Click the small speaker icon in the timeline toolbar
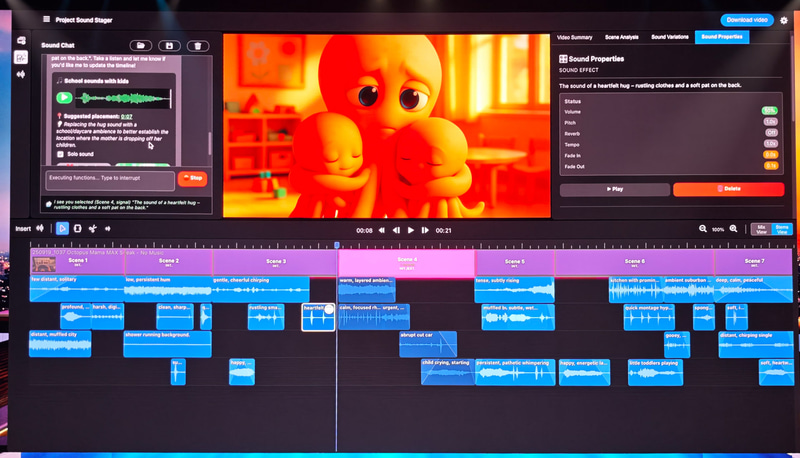This screenshot has height=458, width=800. pyautogui.click(x=108, y=228)
